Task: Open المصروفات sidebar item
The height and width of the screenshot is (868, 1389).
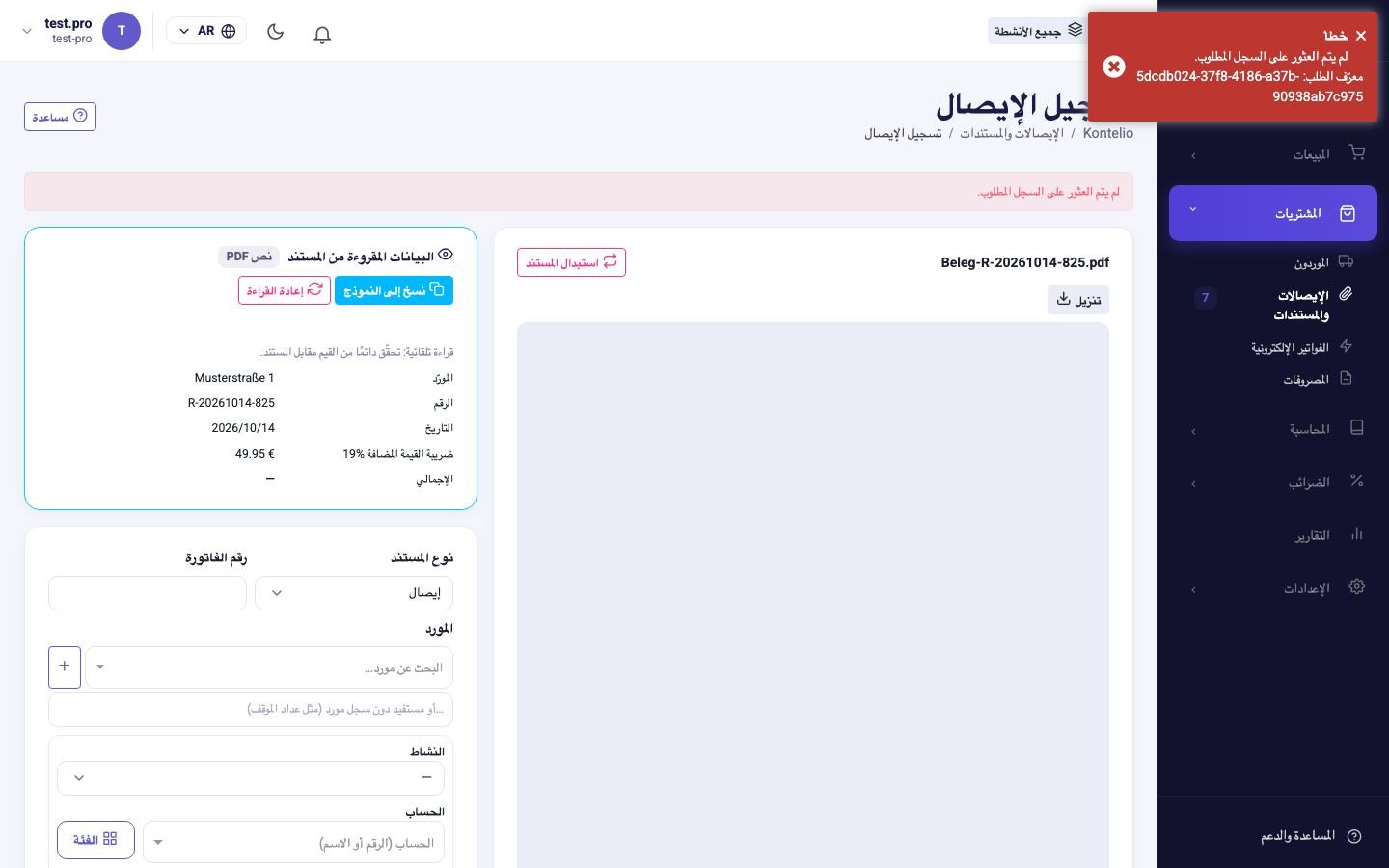Action: [x=1306, y=380]
